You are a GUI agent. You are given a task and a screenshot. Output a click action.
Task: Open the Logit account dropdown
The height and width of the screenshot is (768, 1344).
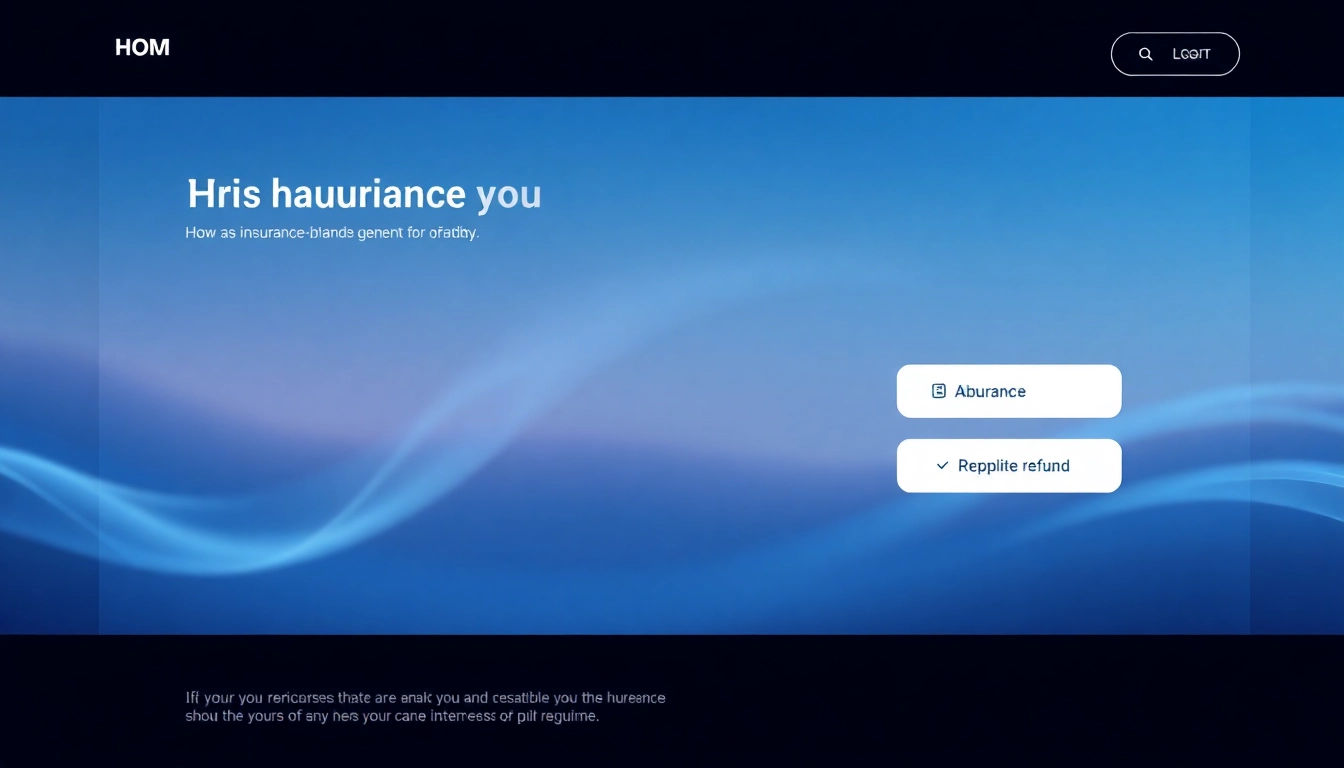[x=1190, y=54]
